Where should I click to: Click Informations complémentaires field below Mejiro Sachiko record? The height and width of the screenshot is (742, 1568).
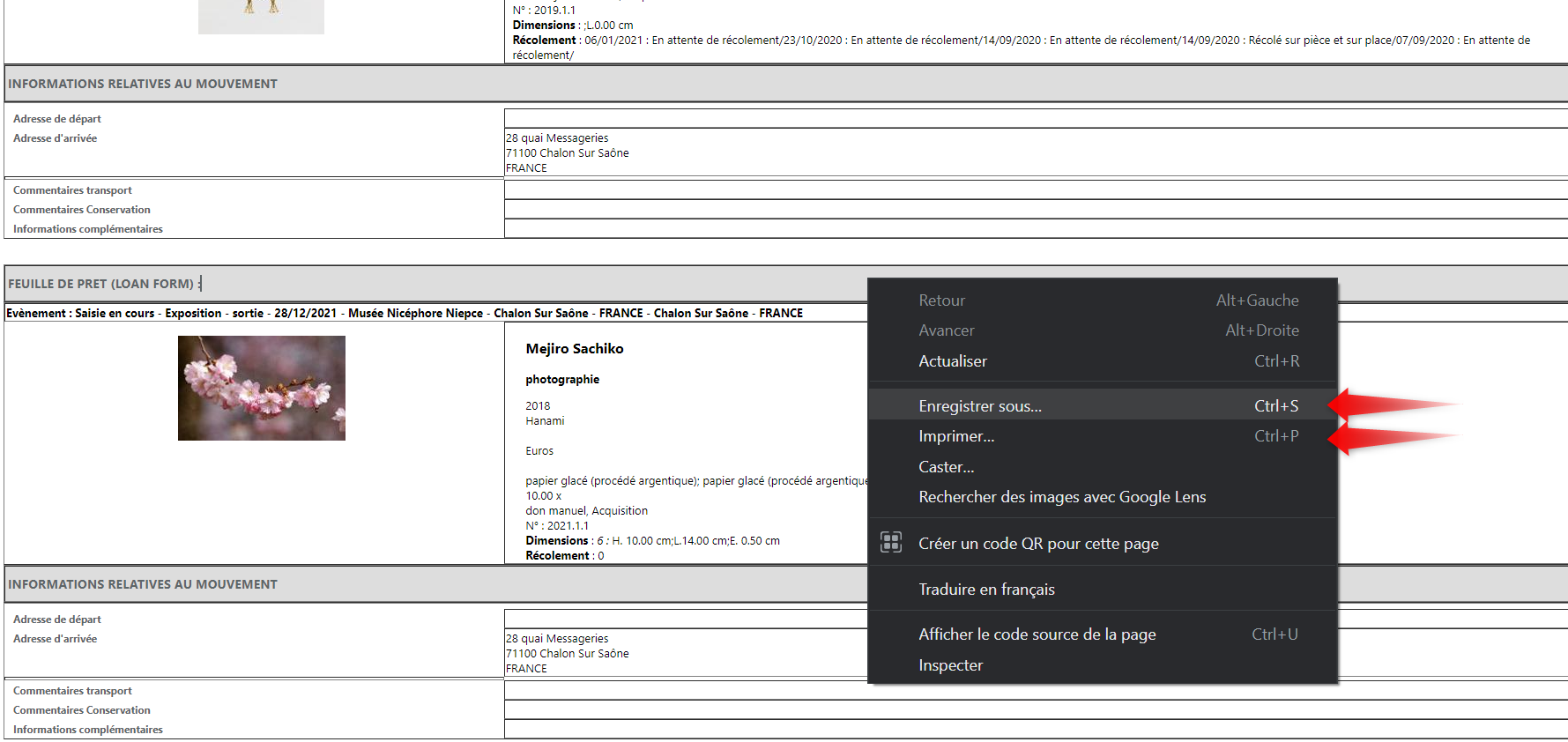686,730
